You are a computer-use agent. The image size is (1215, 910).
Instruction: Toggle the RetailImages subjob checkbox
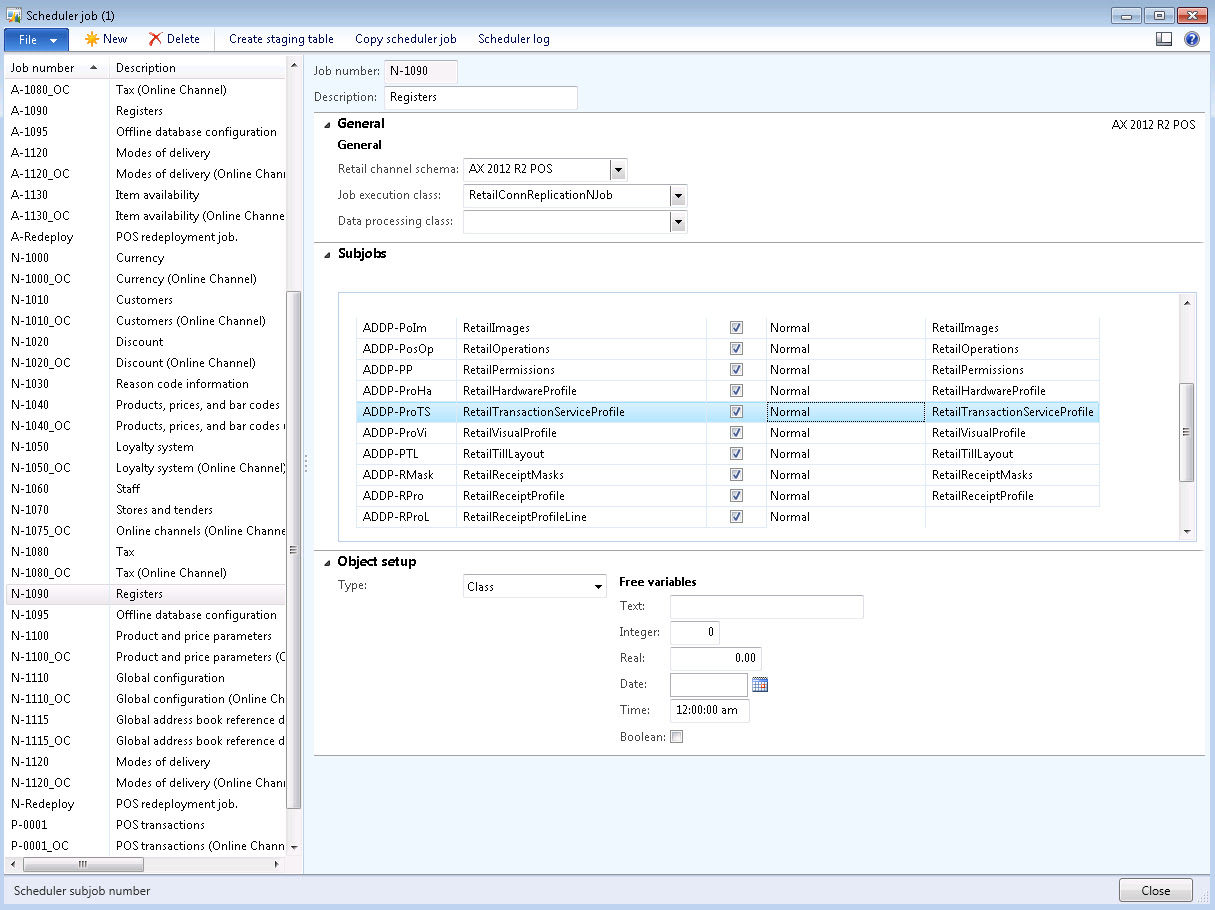coord(736,328)
